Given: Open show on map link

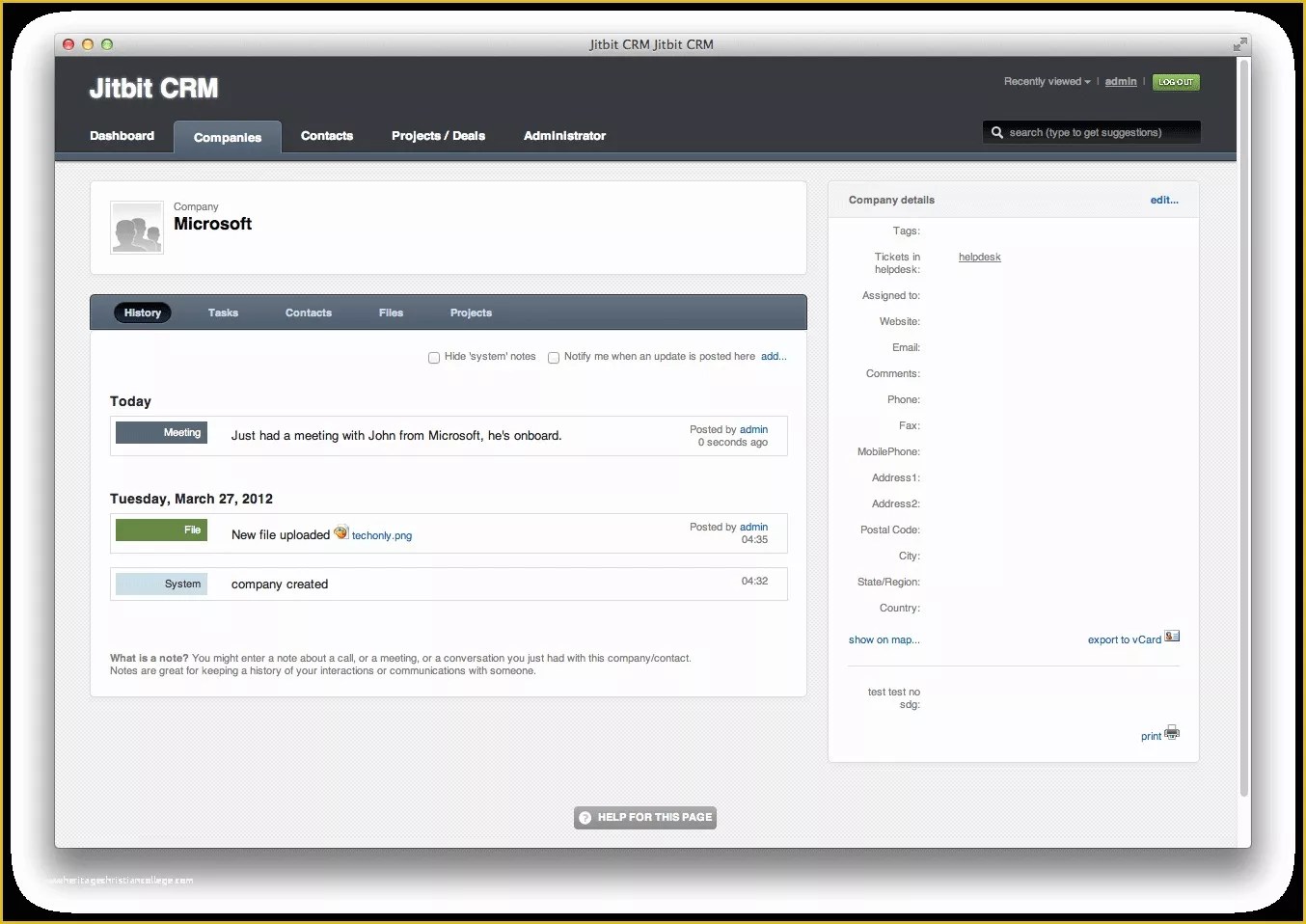Looking at the screenshot, I should click(884, 639).
